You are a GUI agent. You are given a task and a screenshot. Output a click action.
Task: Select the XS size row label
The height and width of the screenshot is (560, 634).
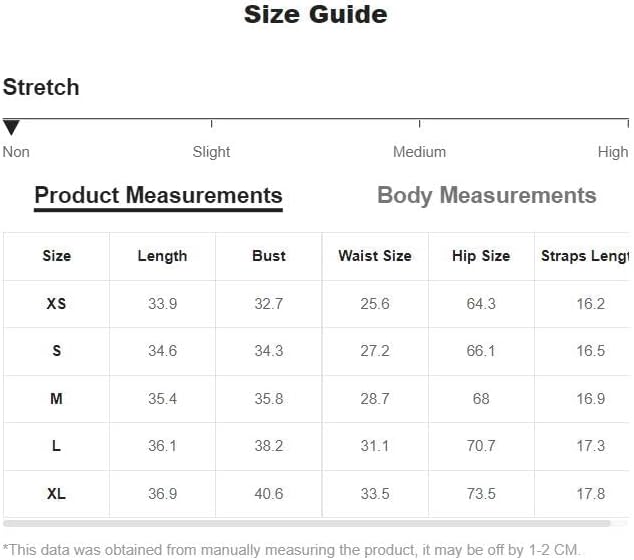56,304
